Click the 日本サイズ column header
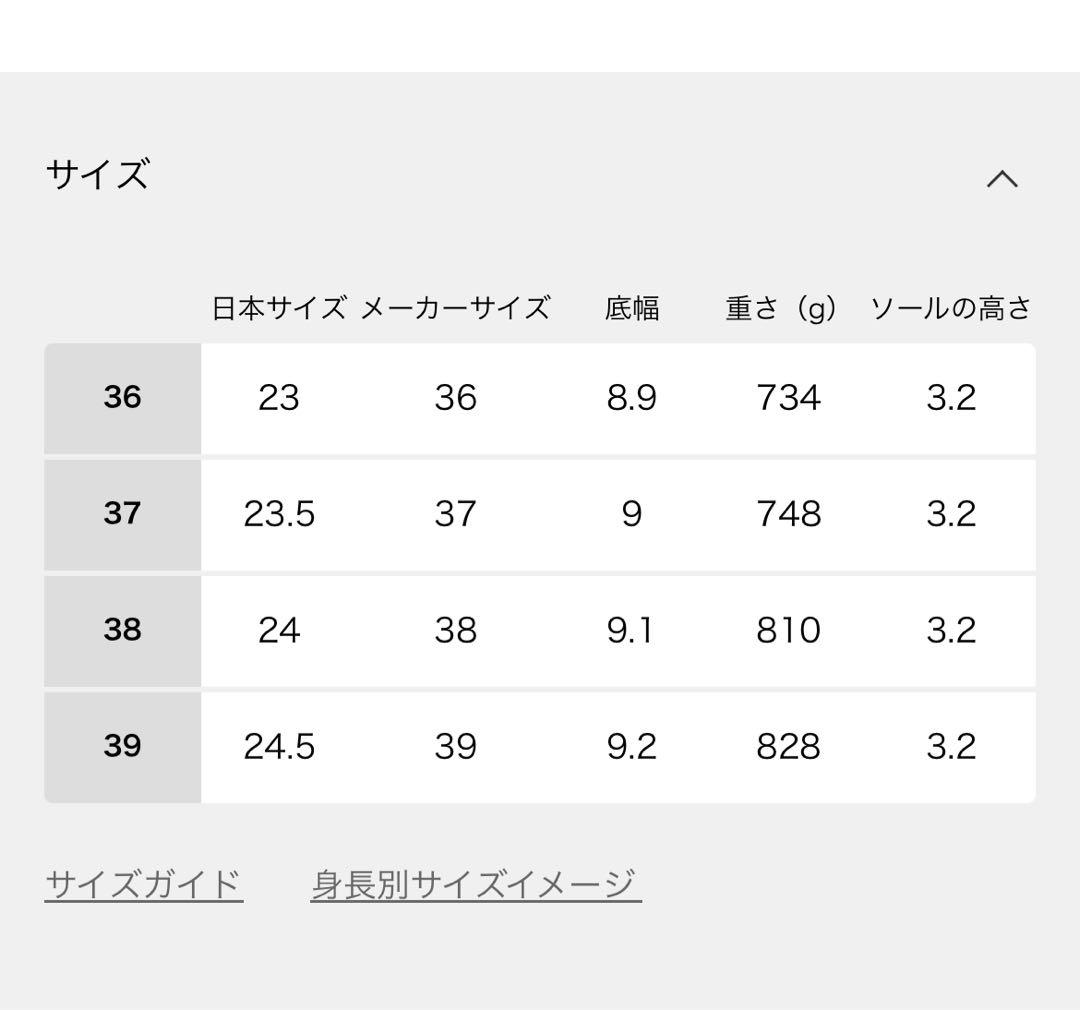This screenshot has width=1080, height=1010. tap(278, 308)
